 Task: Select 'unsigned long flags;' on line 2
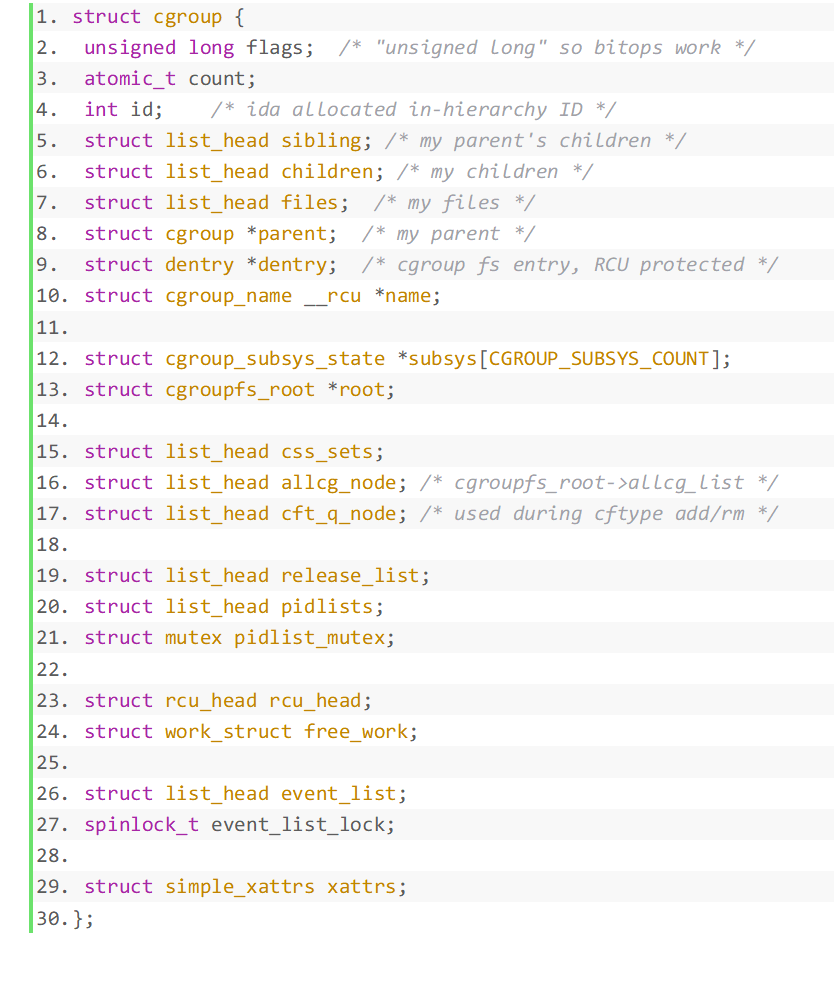199,48
